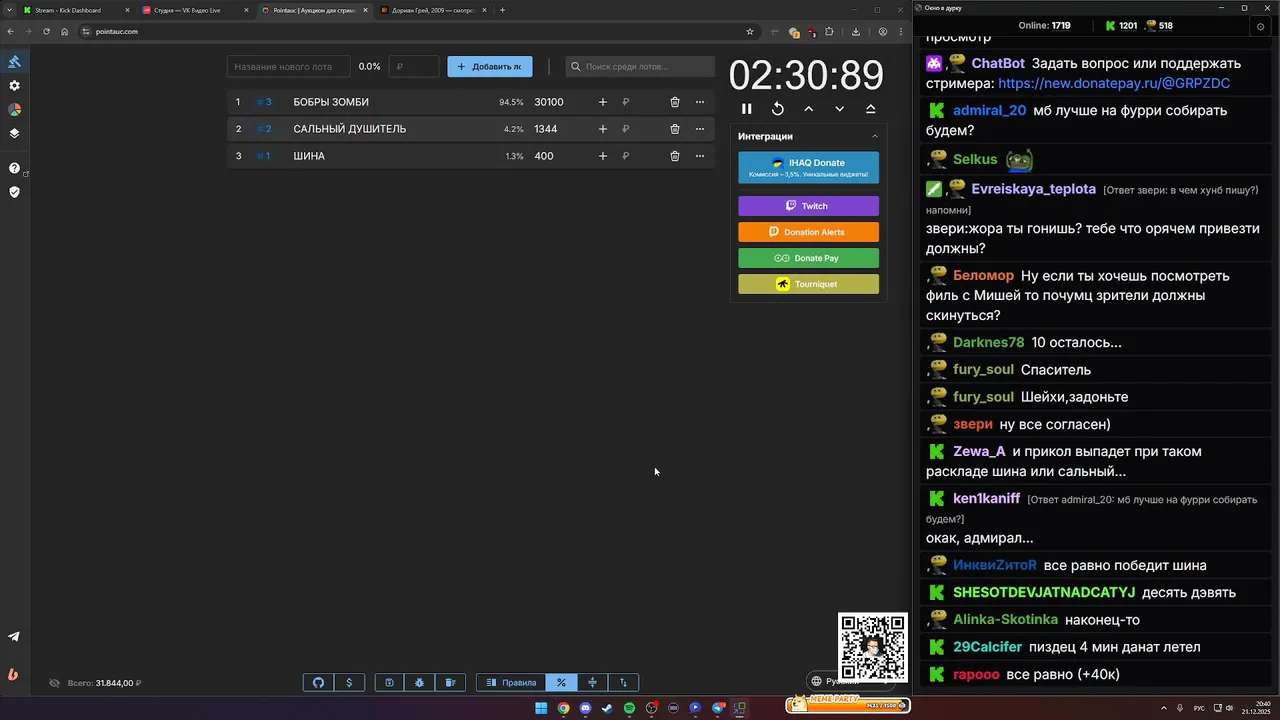Reload the pointauc.com page
This screenshot has width=1280, height=720.
(46, 31)
